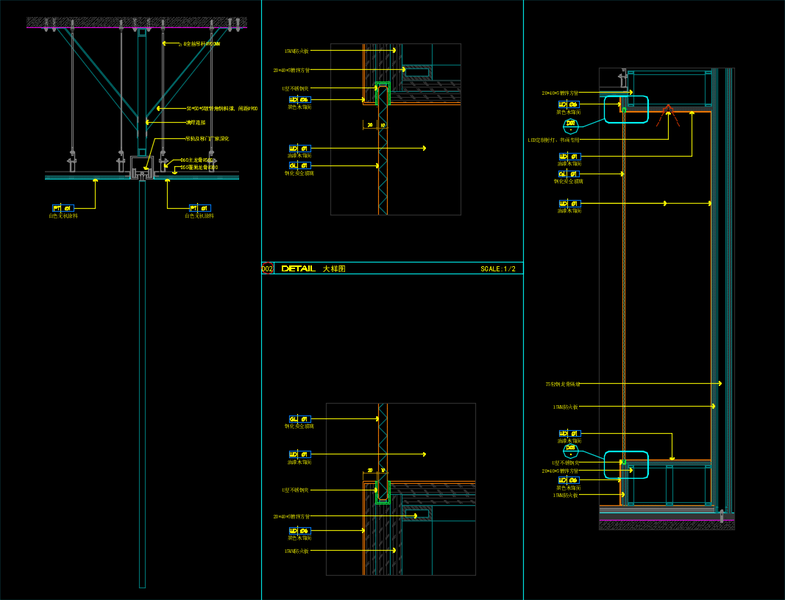Screen dimensions: 785x600
Task: Select the GL 01 tag in the right cabinet section
Action: 569,174
